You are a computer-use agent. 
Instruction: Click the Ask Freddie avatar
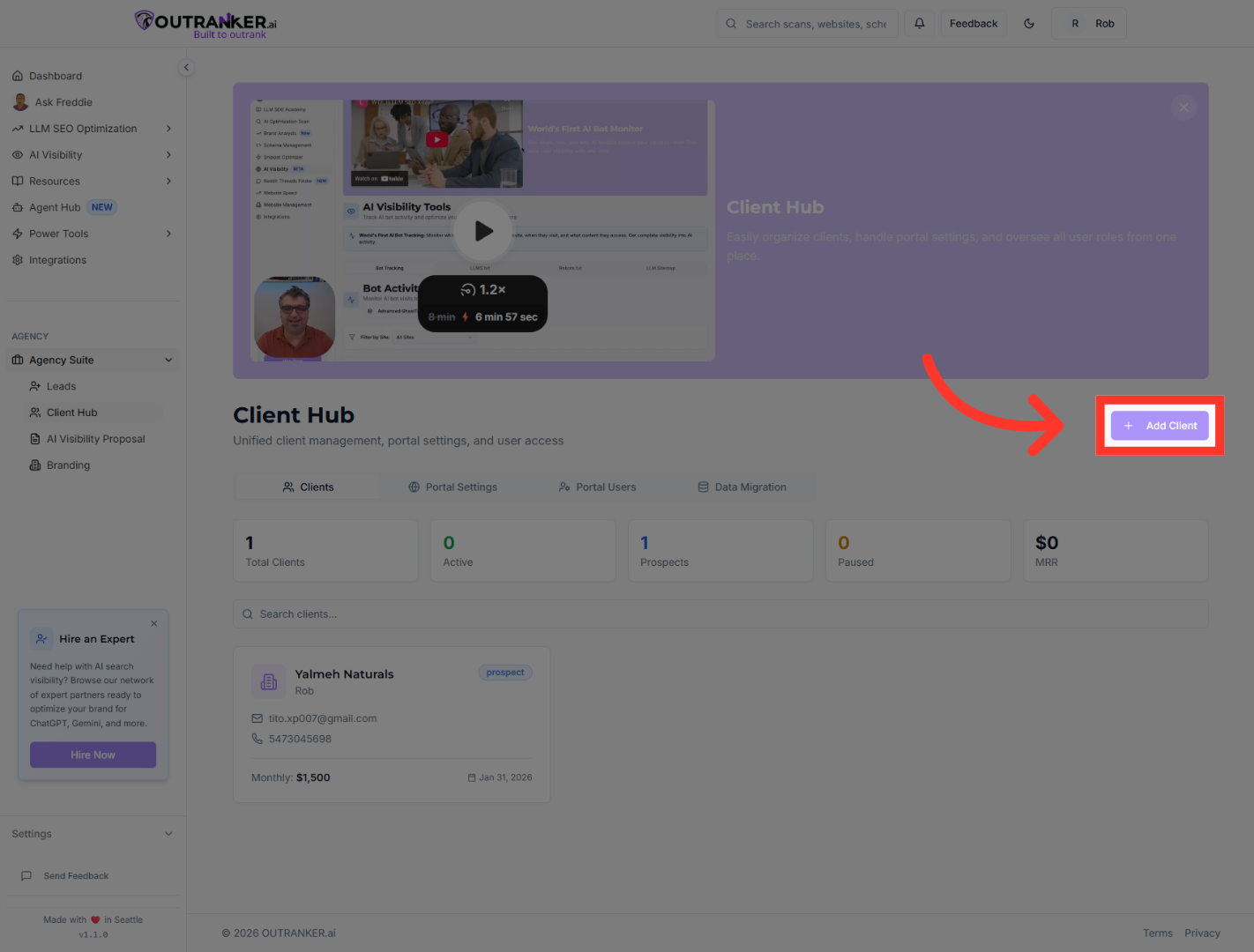click(20, 102)
